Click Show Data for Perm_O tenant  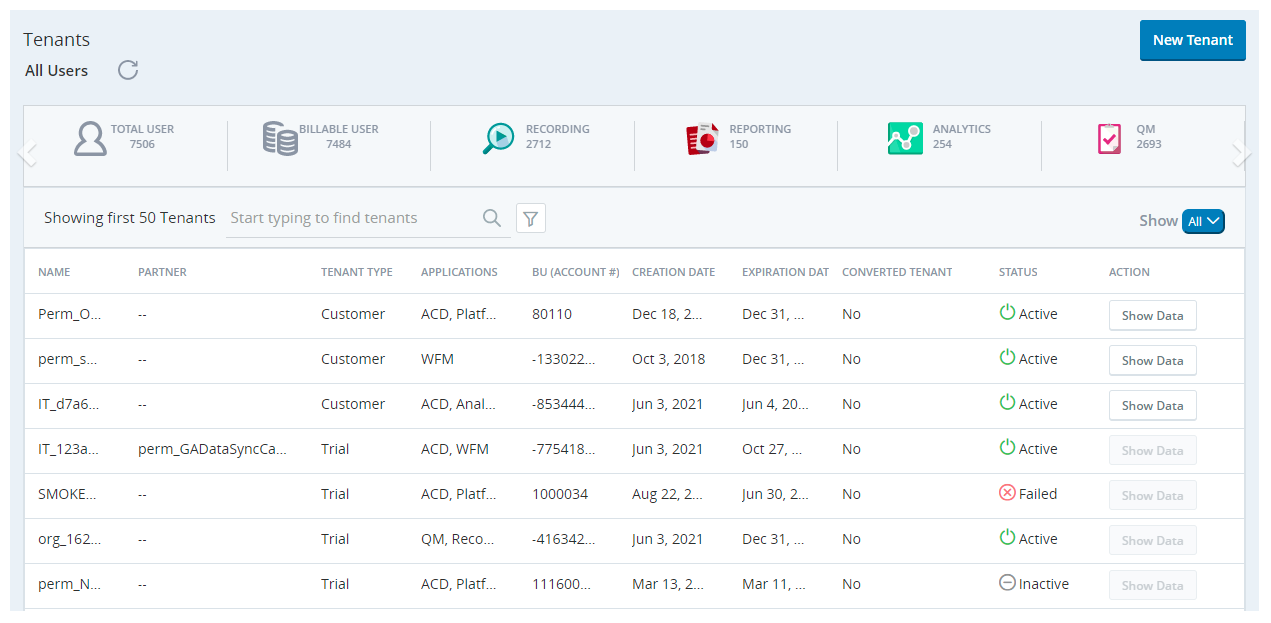click(1152, 315)
